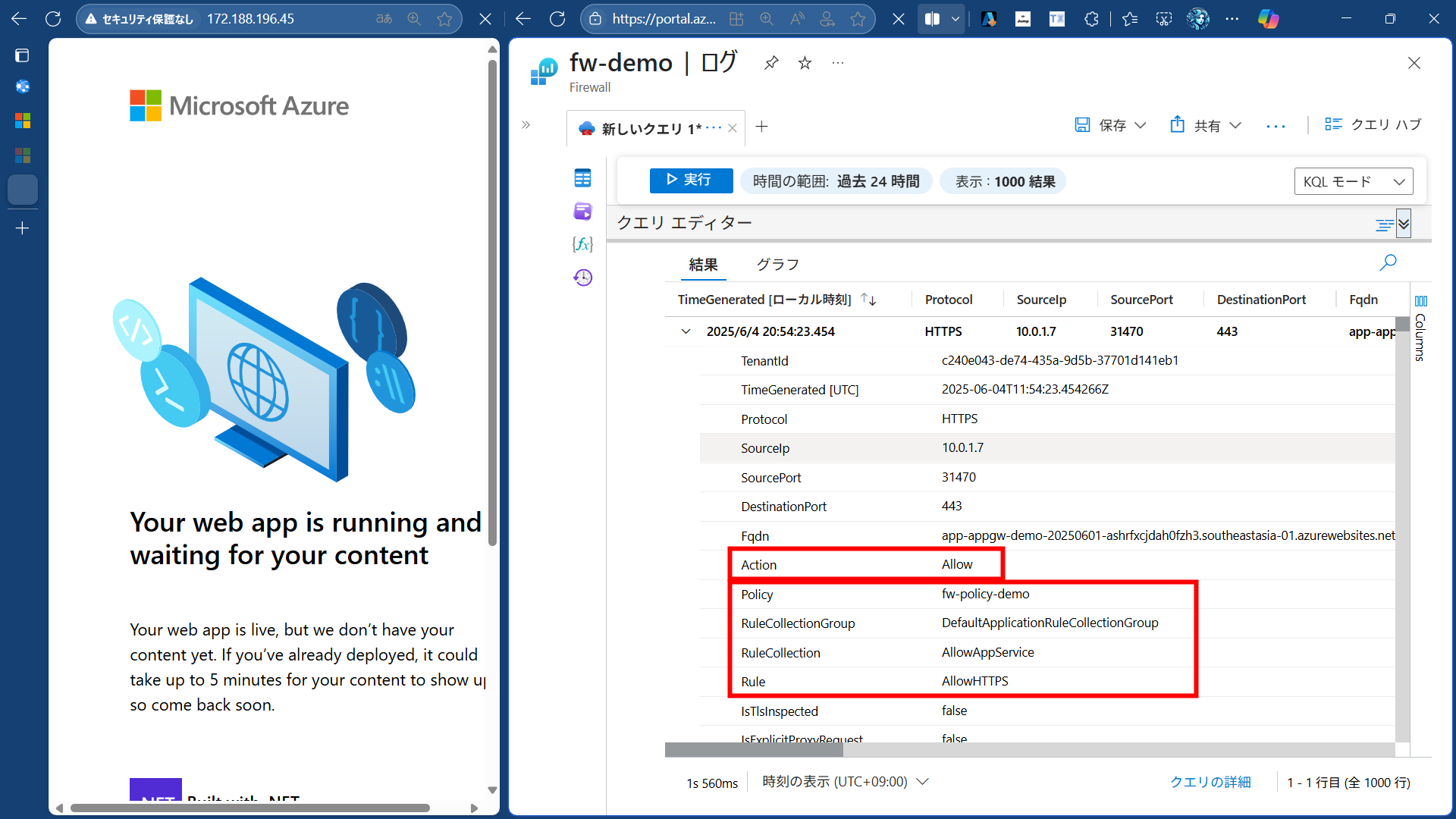Image resolution: width=1456 pixels, height=819 pixels.
Task: Go back in the left browser pane
Action: [x=19, y=19]
